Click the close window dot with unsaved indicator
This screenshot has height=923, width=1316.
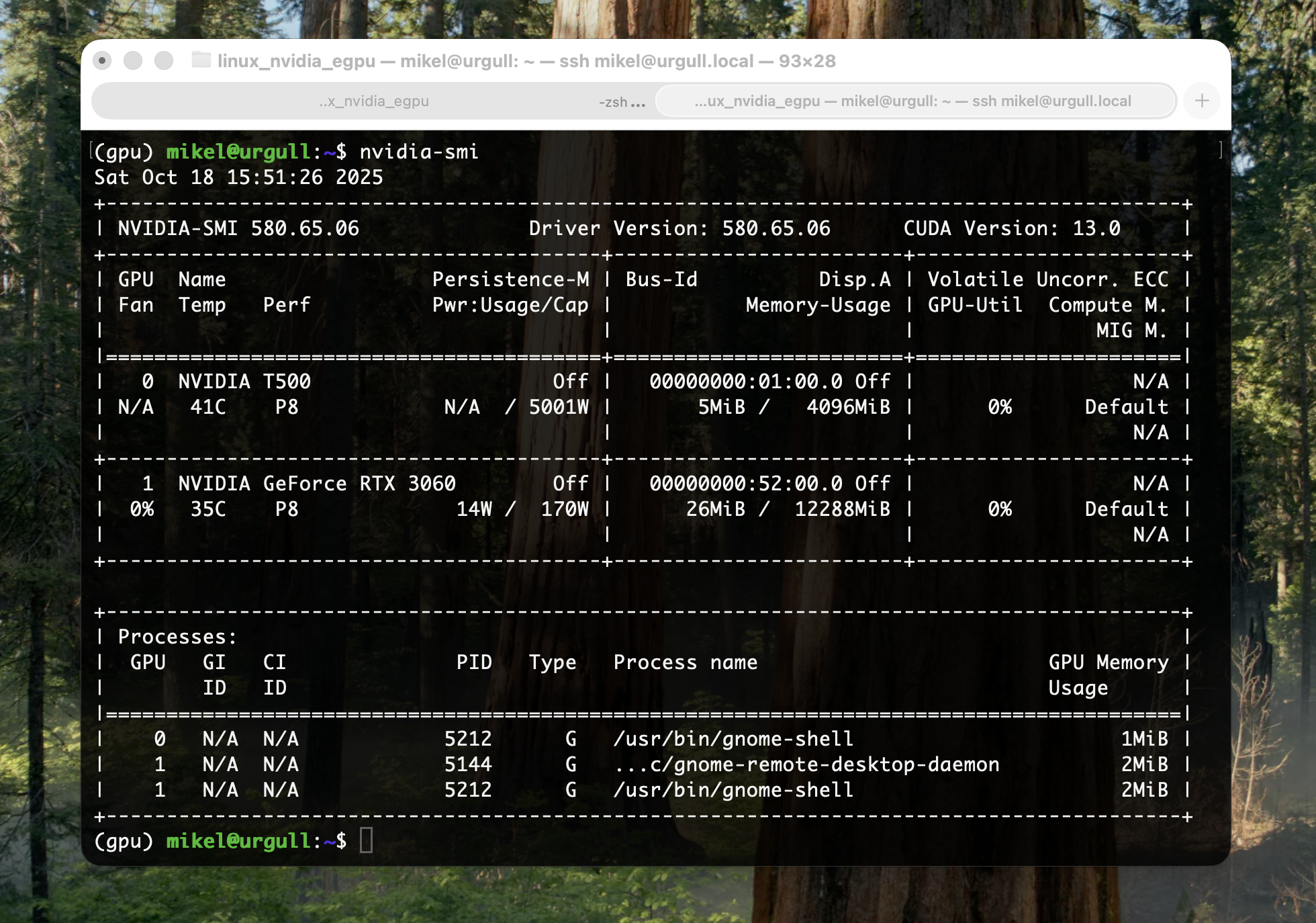102,61
